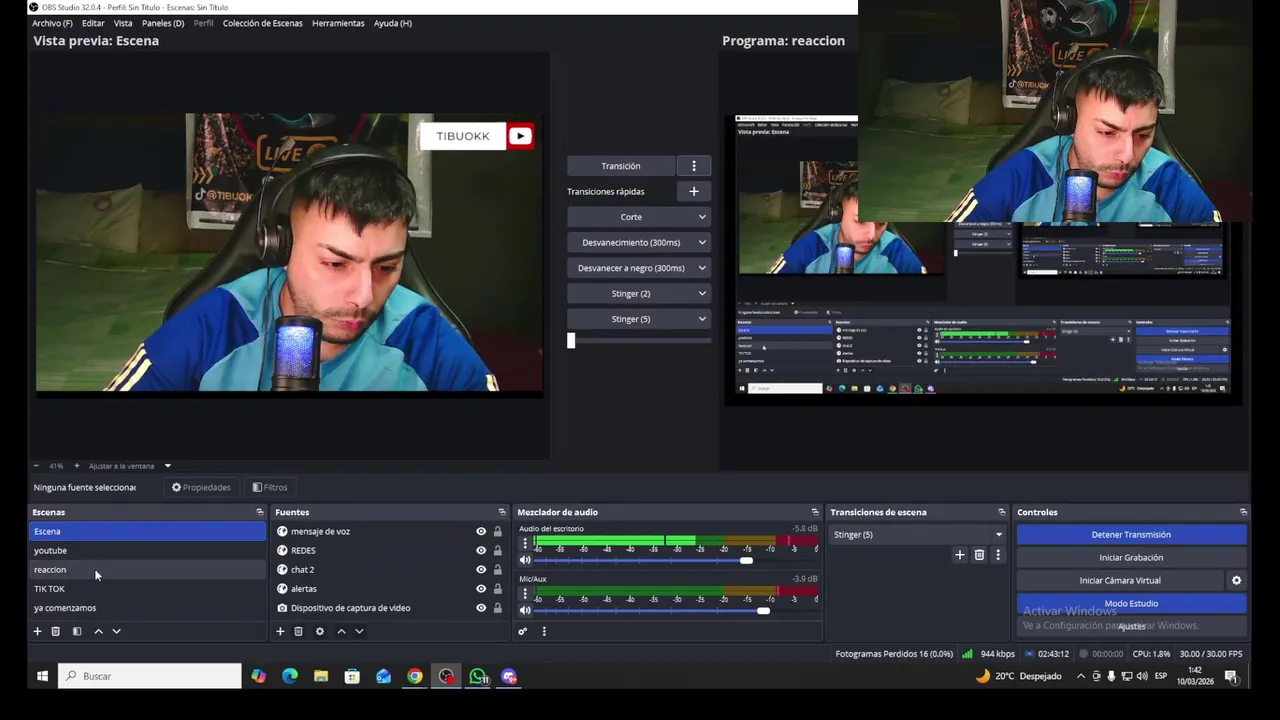Hide the chat 2 source
This screenshot has height=720, width=1280.
[x=481, y=570]
